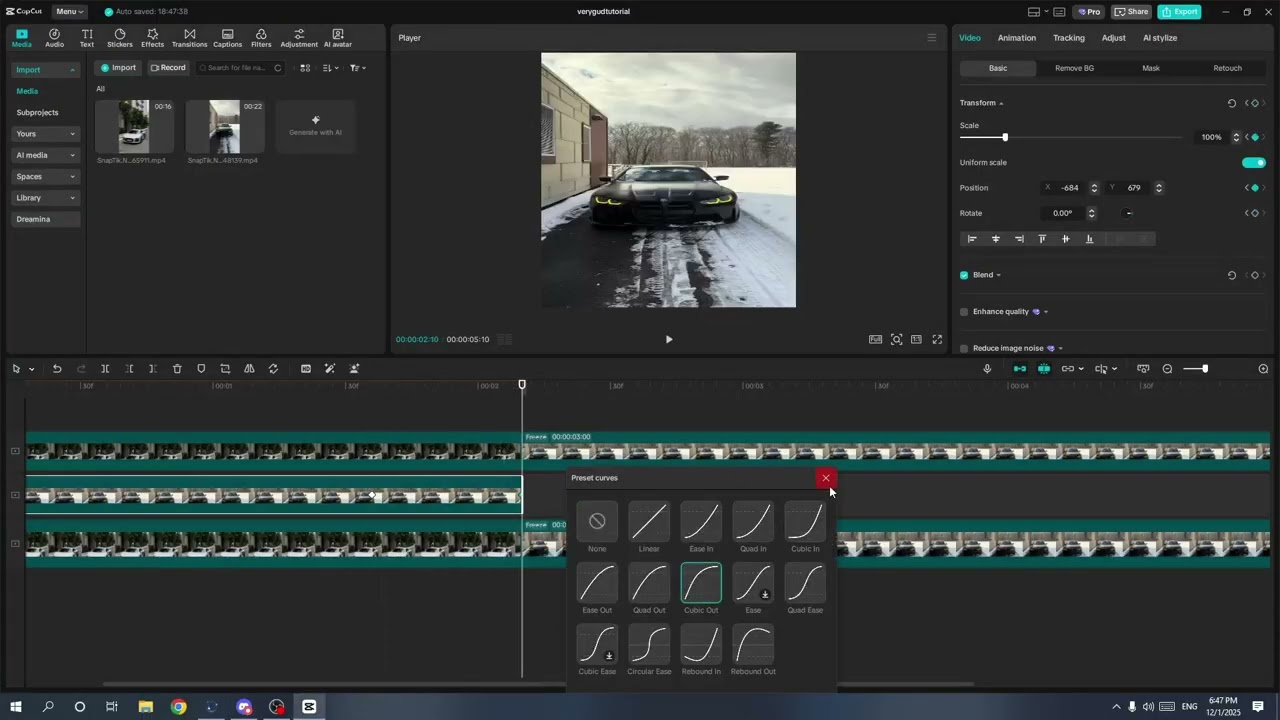Switch to the Animation tab

tap(1016, 38)
